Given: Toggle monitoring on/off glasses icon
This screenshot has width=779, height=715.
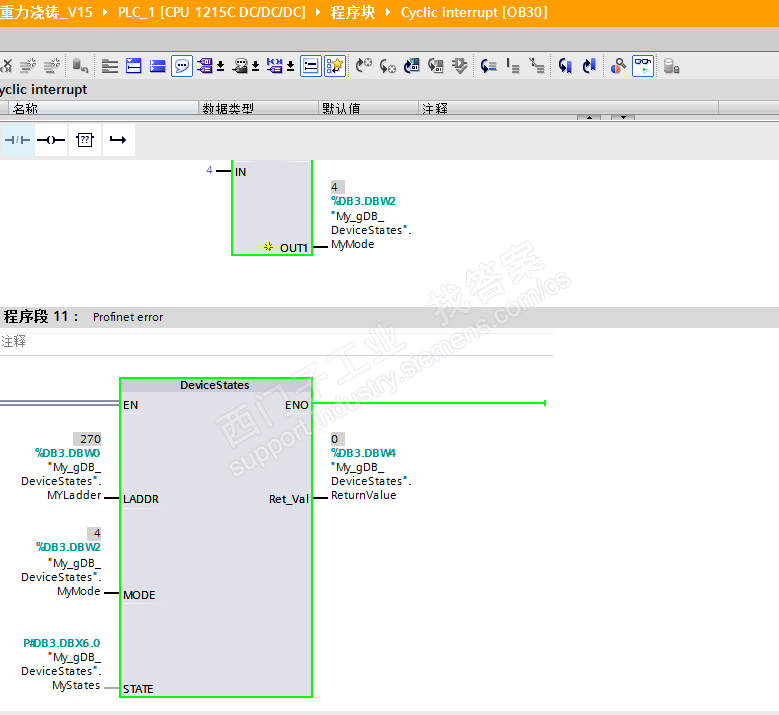Looking at the screenshot, I should click(x=643, y=66).
